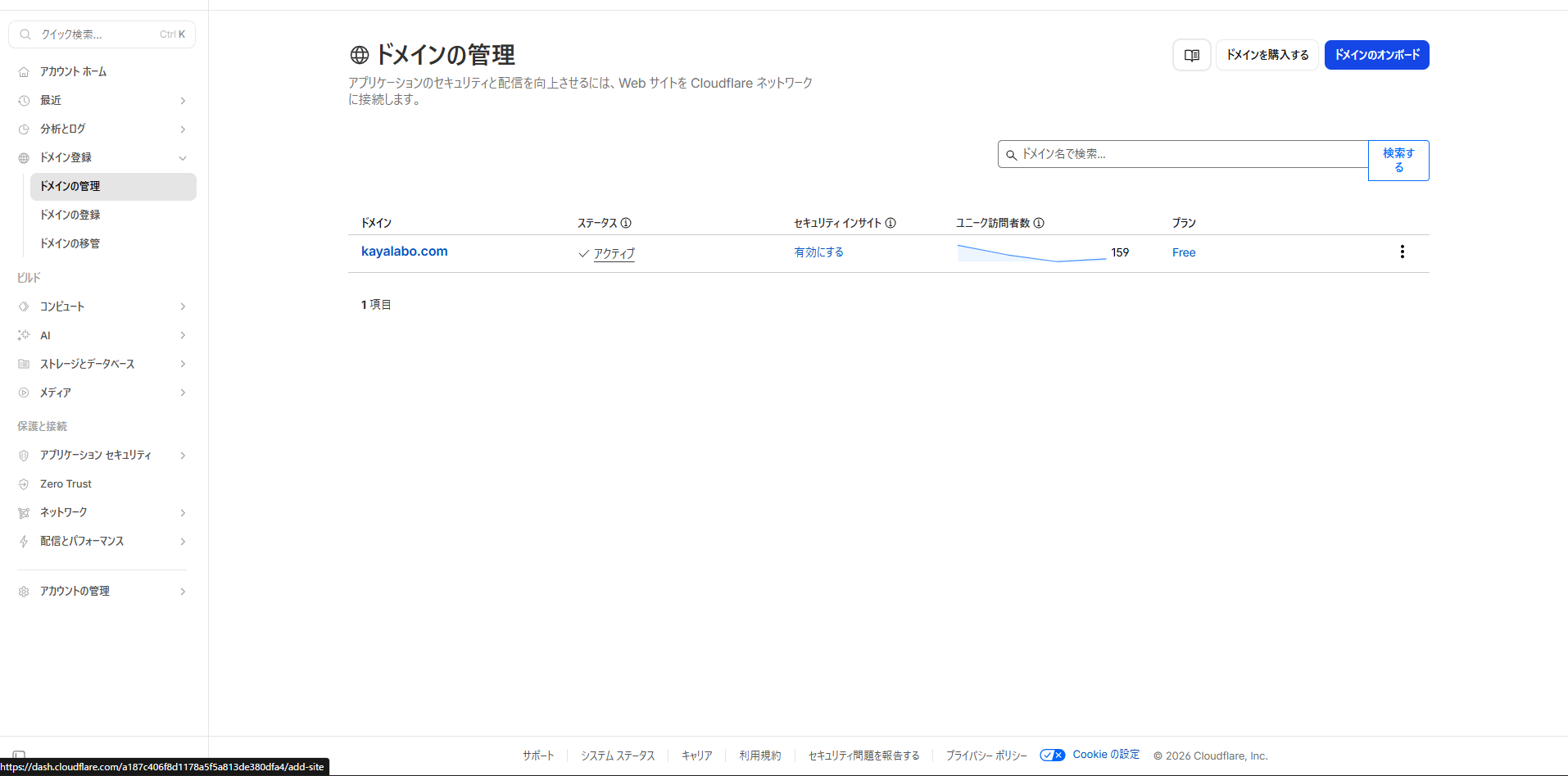Open Cookie の設定 link
This screenshot has height=776, width=1568.
(1106, 755)
